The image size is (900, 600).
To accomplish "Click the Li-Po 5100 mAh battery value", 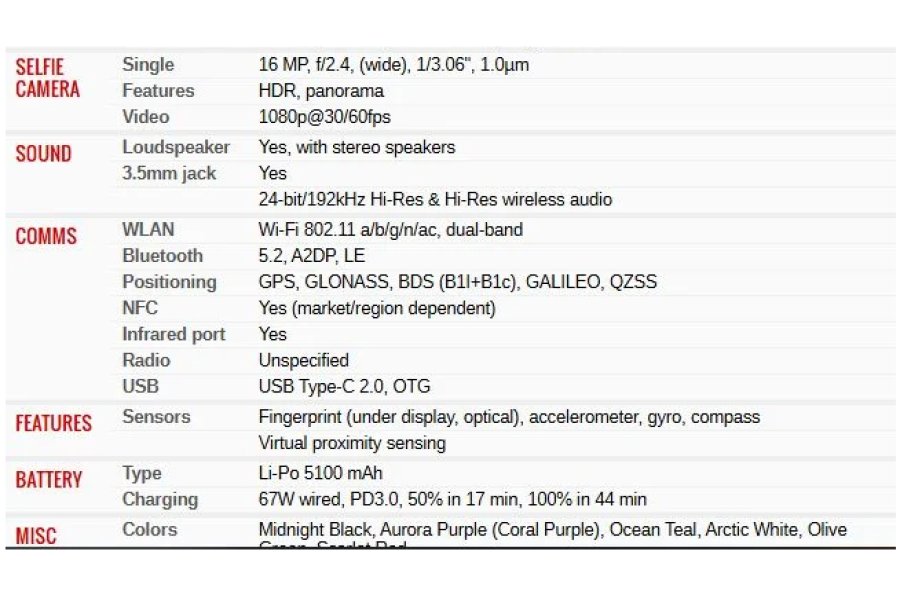I will pyautogui.click(x=320, y=473).
